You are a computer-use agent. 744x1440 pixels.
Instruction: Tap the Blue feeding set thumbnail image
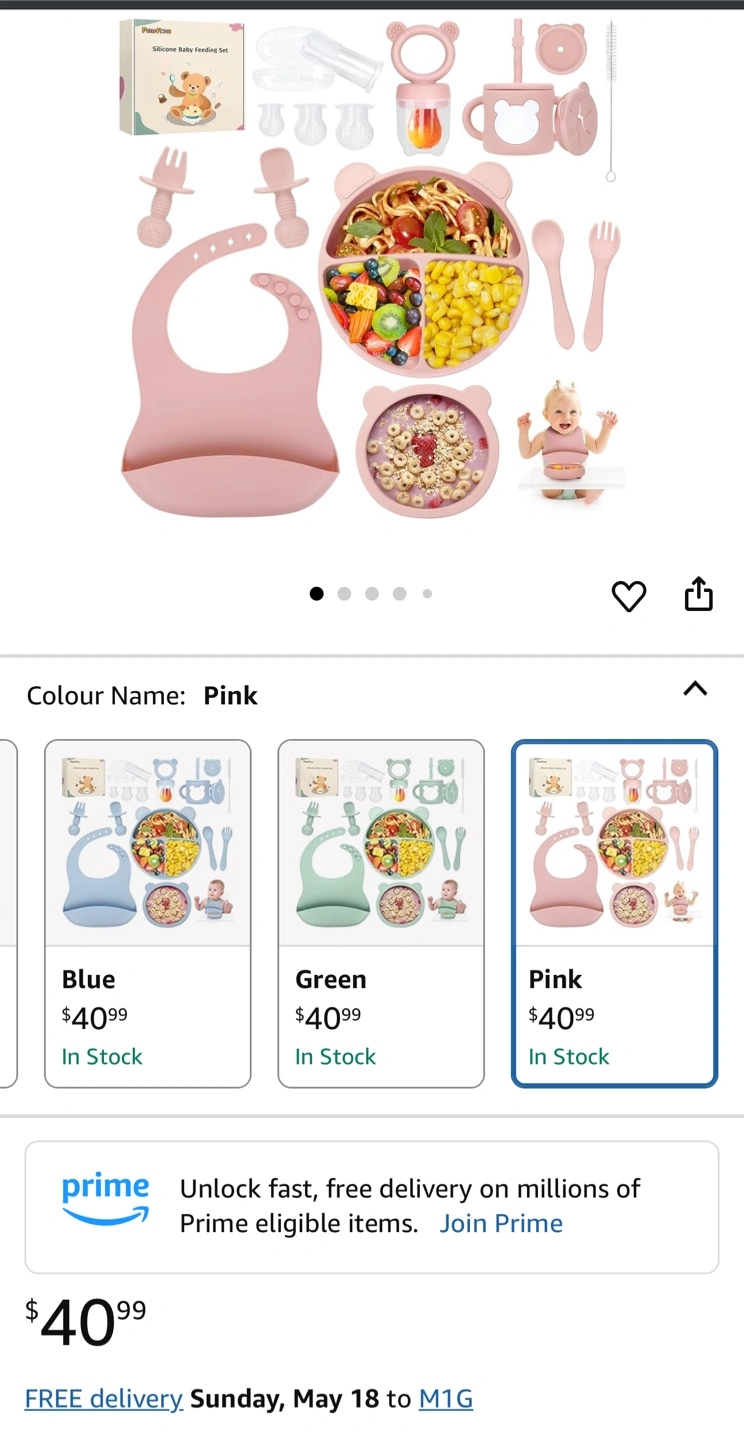click(147, 843)
